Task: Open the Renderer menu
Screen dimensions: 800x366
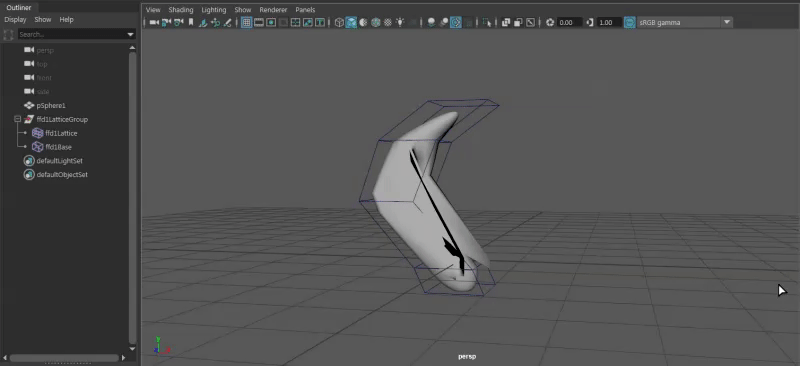Action: (x=273, y=10)
